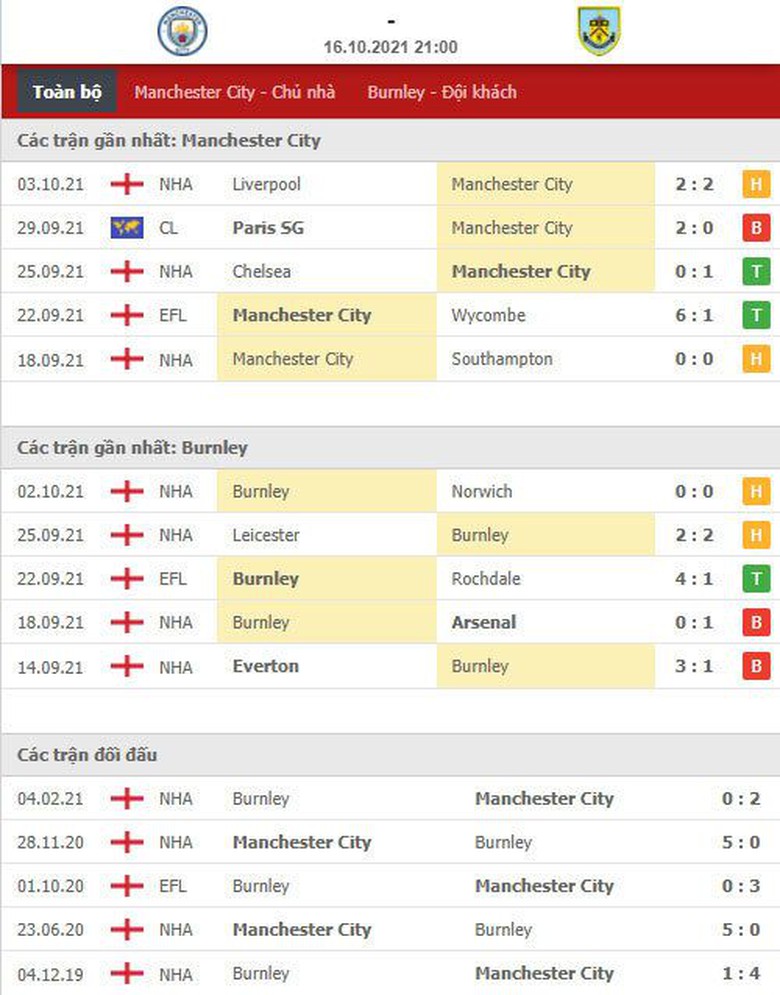Image resolution: width=780 pixels, height=995 pixels.
Task: Select the Toàn bộ tab
Action: [x=67, y=92]
